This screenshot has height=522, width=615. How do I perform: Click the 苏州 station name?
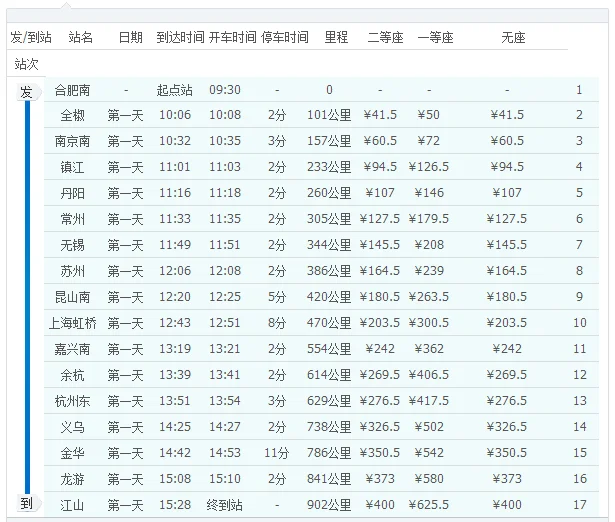tap(72, 271)
